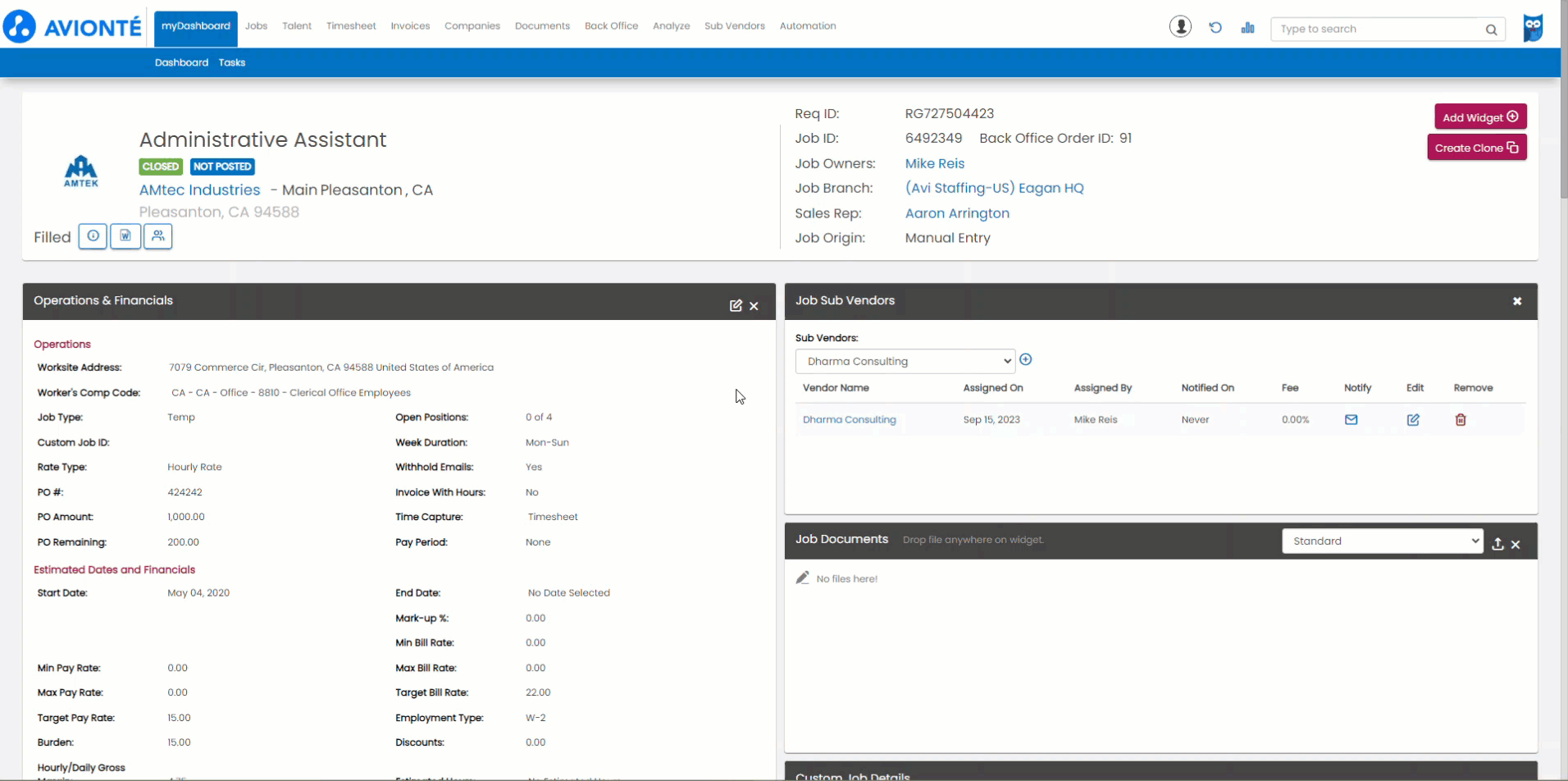Open the Eagan HQ job branch link
This screenshot has width=1568, height=781.
tap(995, 188)
